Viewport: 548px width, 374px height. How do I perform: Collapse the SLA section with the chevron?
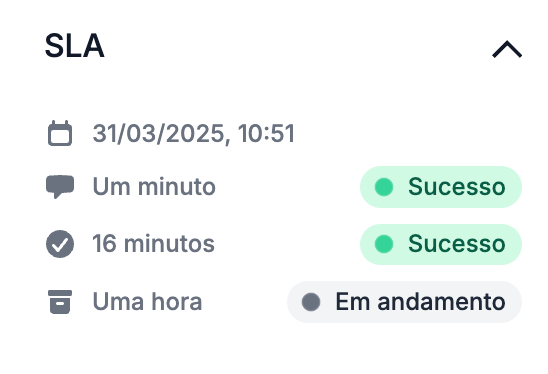coord(507,49)
